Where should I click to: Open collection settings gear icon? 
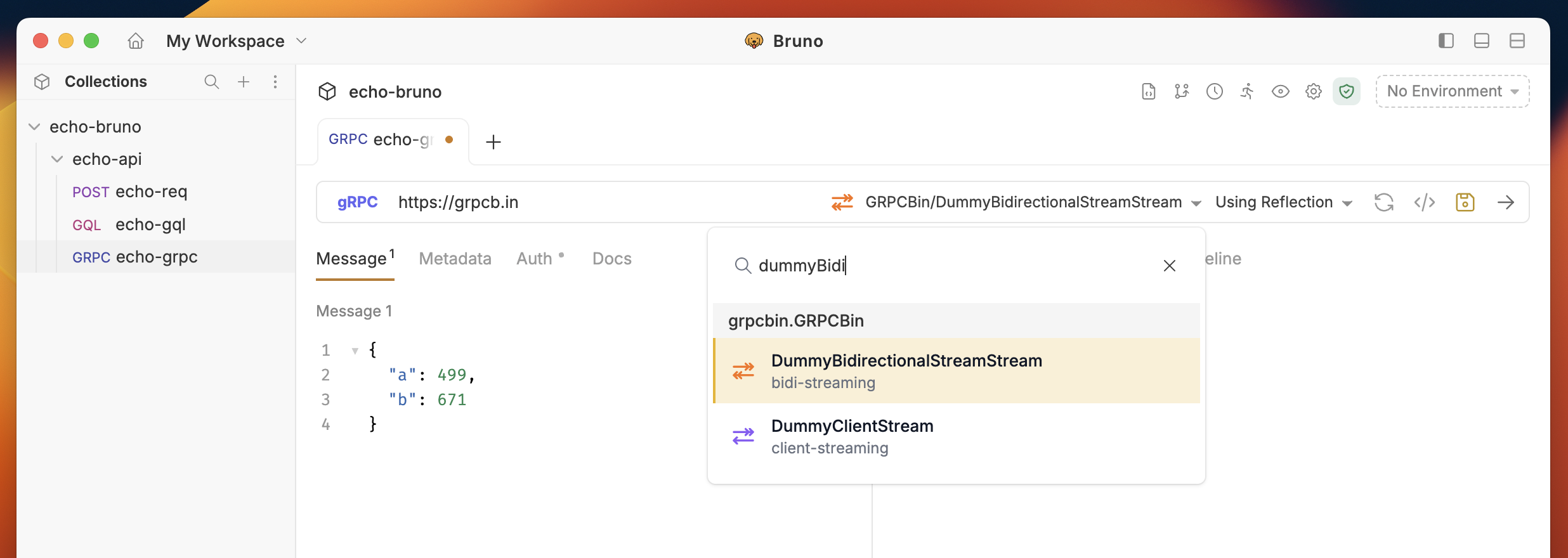pyautogui.click(x=1314, y=91)
